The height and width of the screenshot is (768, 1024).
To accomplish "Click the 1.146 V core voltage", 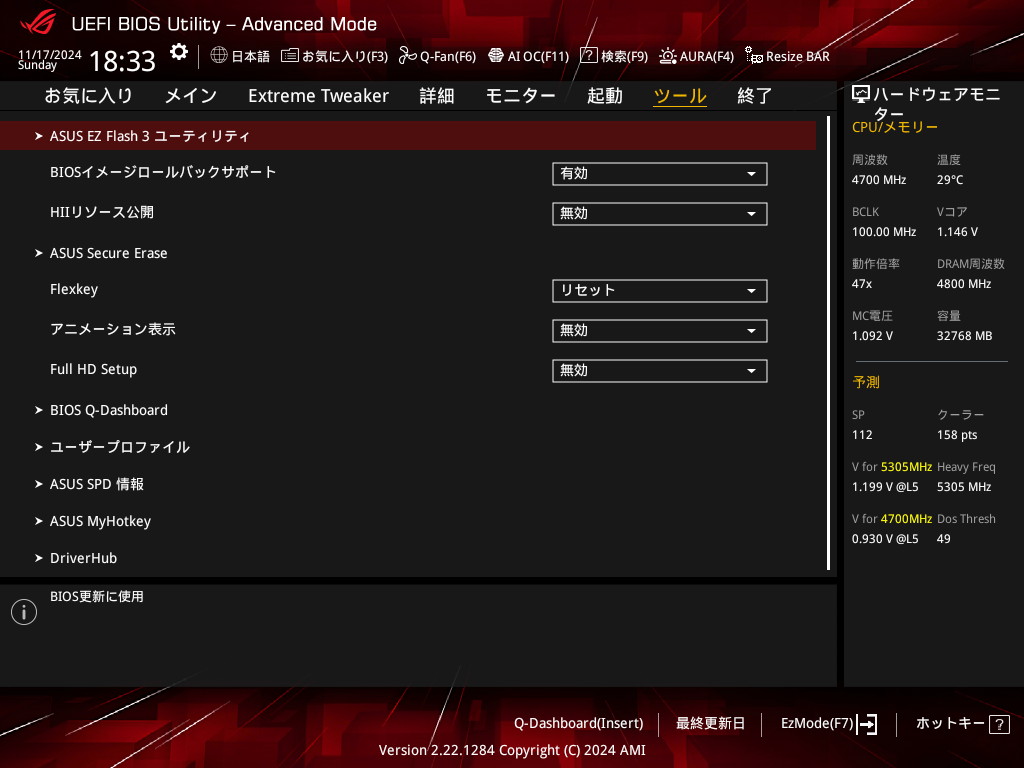I will pos(957,232).
